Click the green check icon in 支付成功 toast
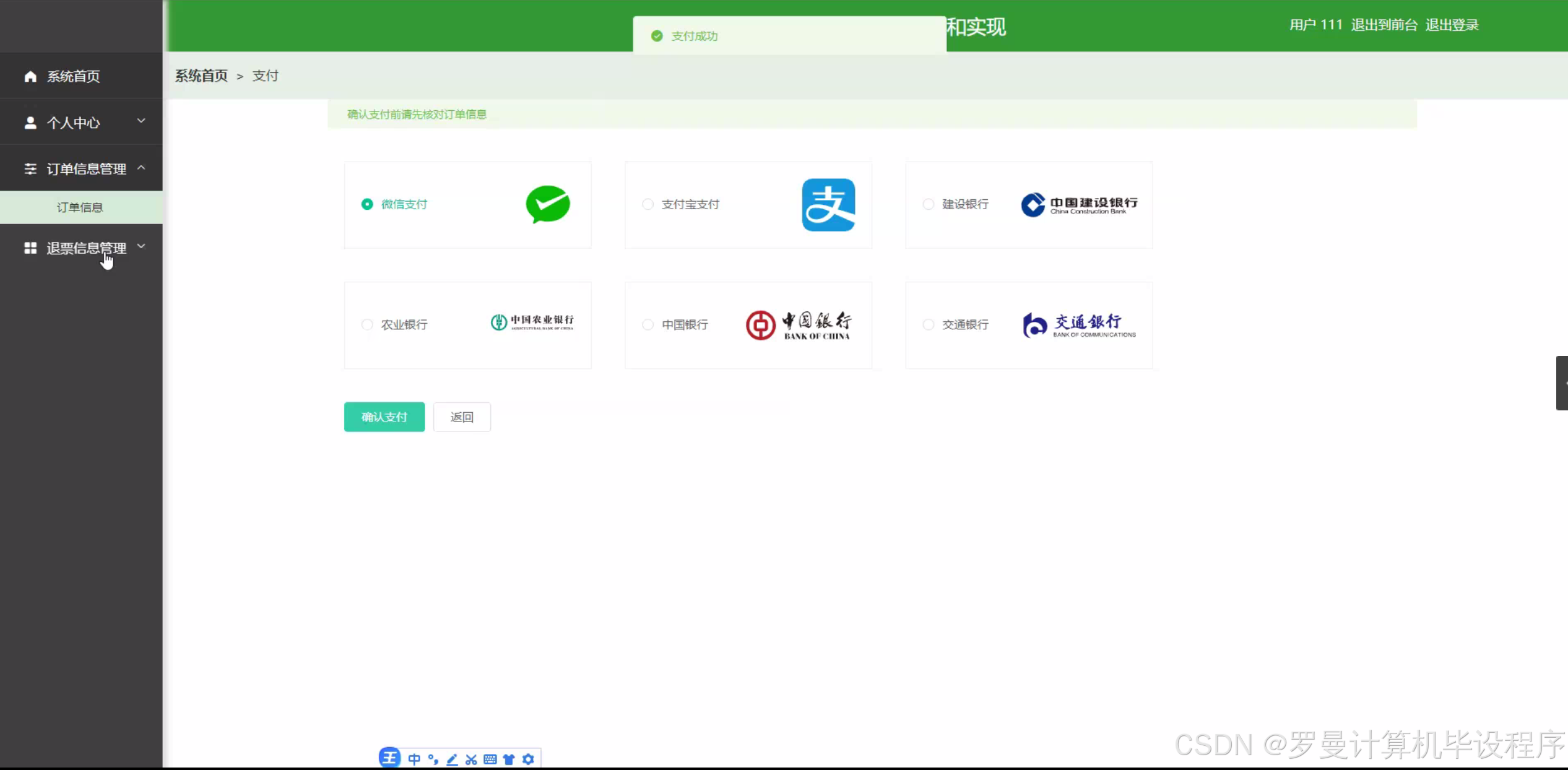Image resolution: width=1568 pixels, height=770 pixels. tap(657, 36)
